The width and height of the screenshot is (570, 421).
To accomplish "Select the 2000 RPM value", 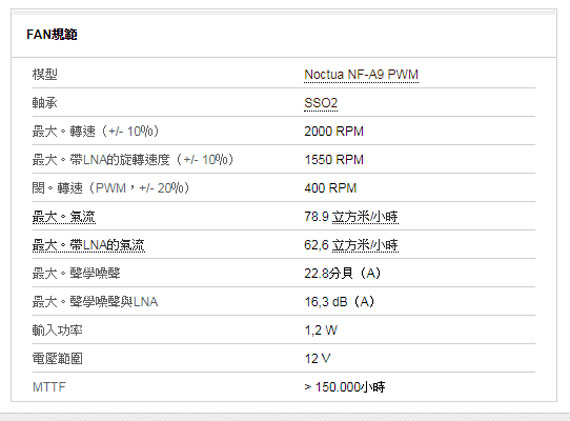I will (334, 131).
